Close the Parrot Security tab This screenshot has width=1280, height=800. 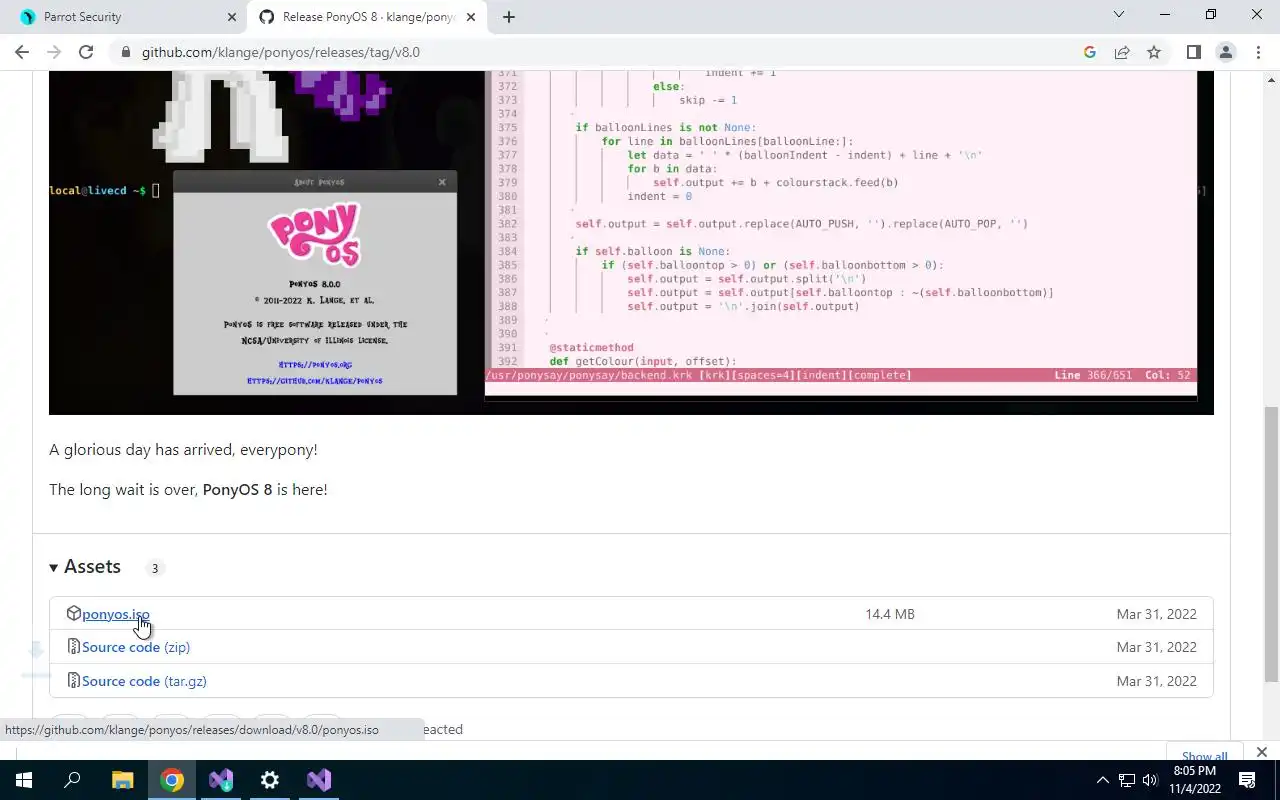coord(231,17)
